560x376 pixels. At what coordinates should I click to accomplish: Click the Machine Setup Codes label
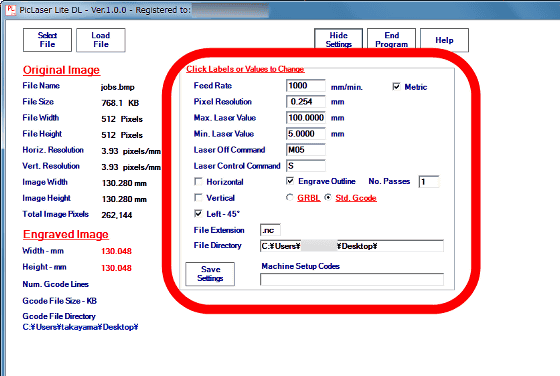pos(300,266)
